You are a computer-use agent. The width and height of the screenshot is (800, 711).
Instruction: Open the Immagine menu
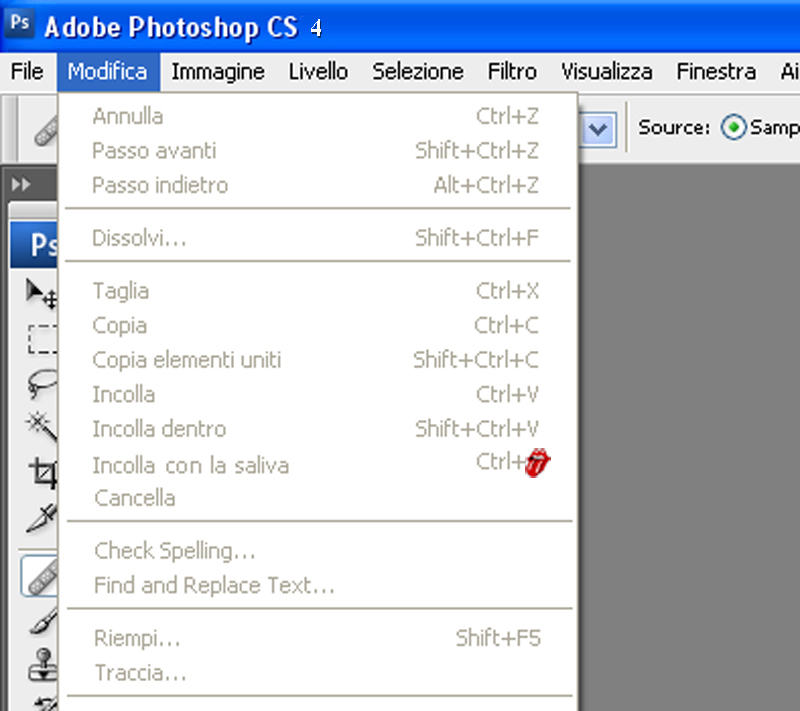[x=218, y=71]
